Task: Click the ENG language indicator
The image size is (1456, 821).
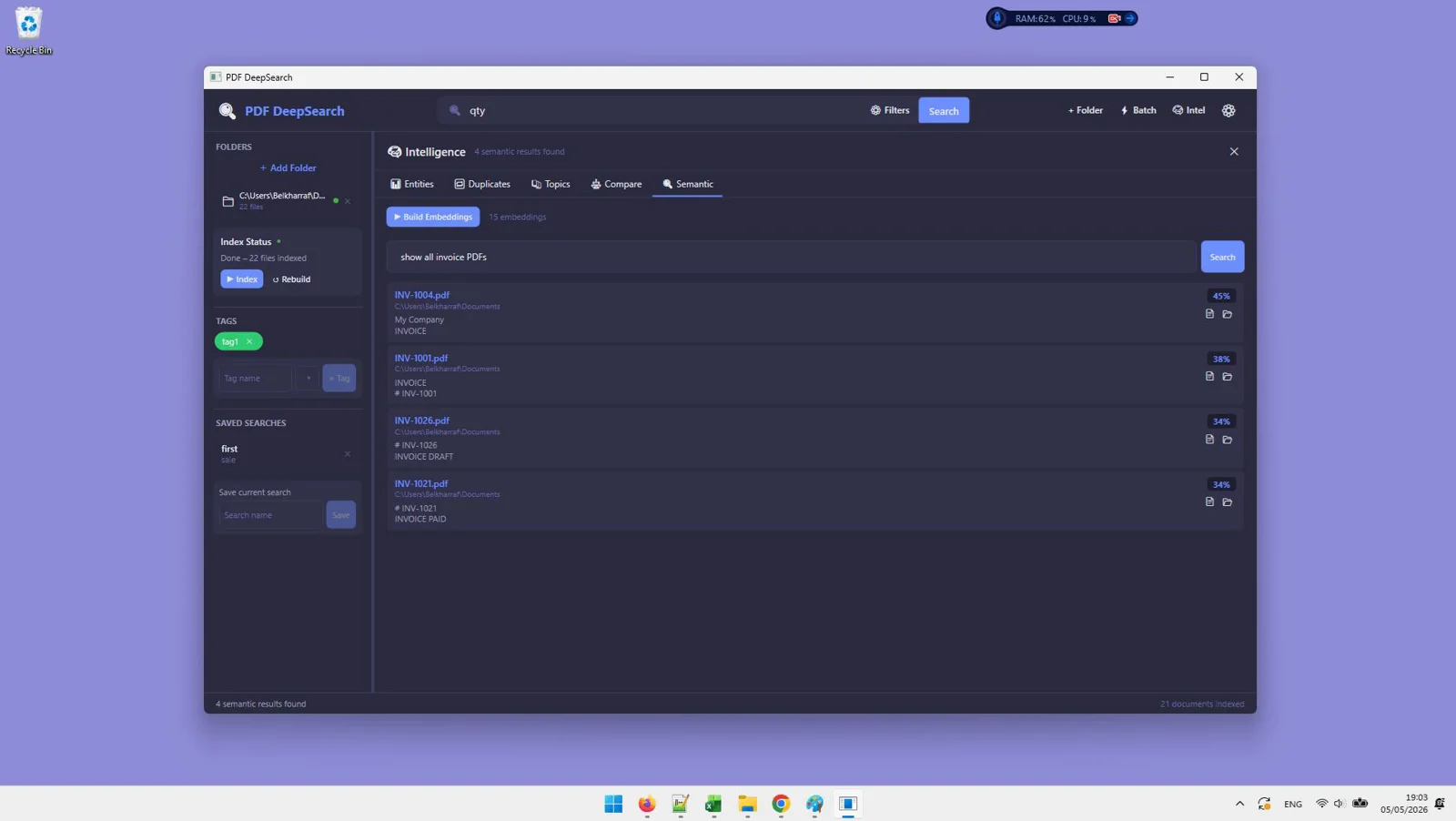Action: 1293,804
